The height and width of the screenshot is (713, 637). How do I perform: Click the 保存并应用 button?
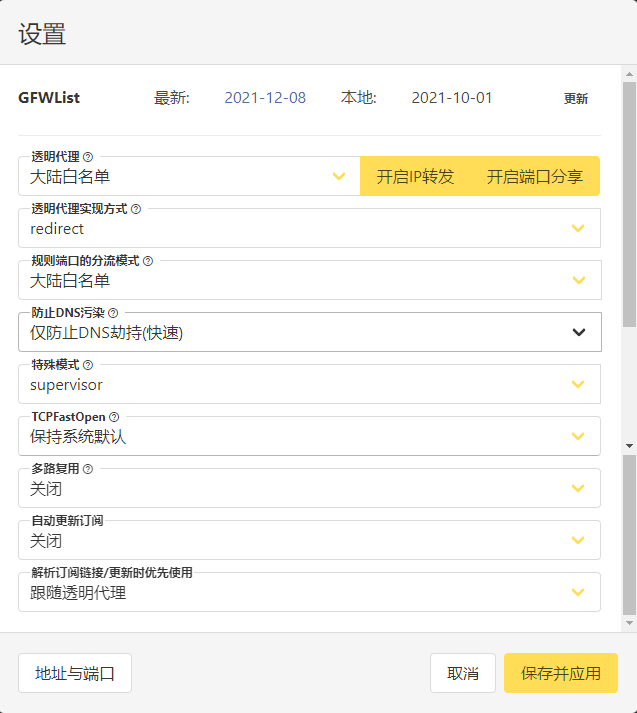point(561,673)
